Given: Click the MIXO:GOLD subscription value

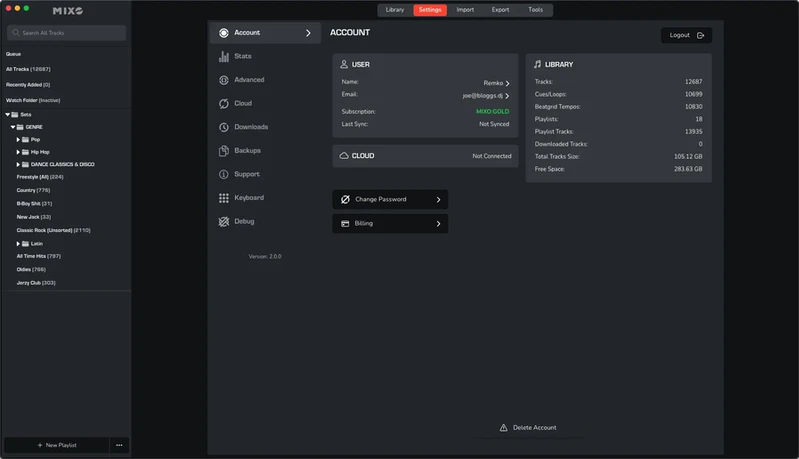Looking at the screenshot, I should 492,112.
